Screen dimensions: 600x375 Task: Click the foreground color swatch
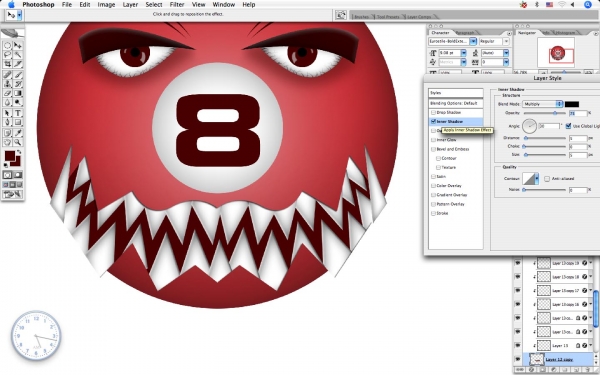[10, 156]
